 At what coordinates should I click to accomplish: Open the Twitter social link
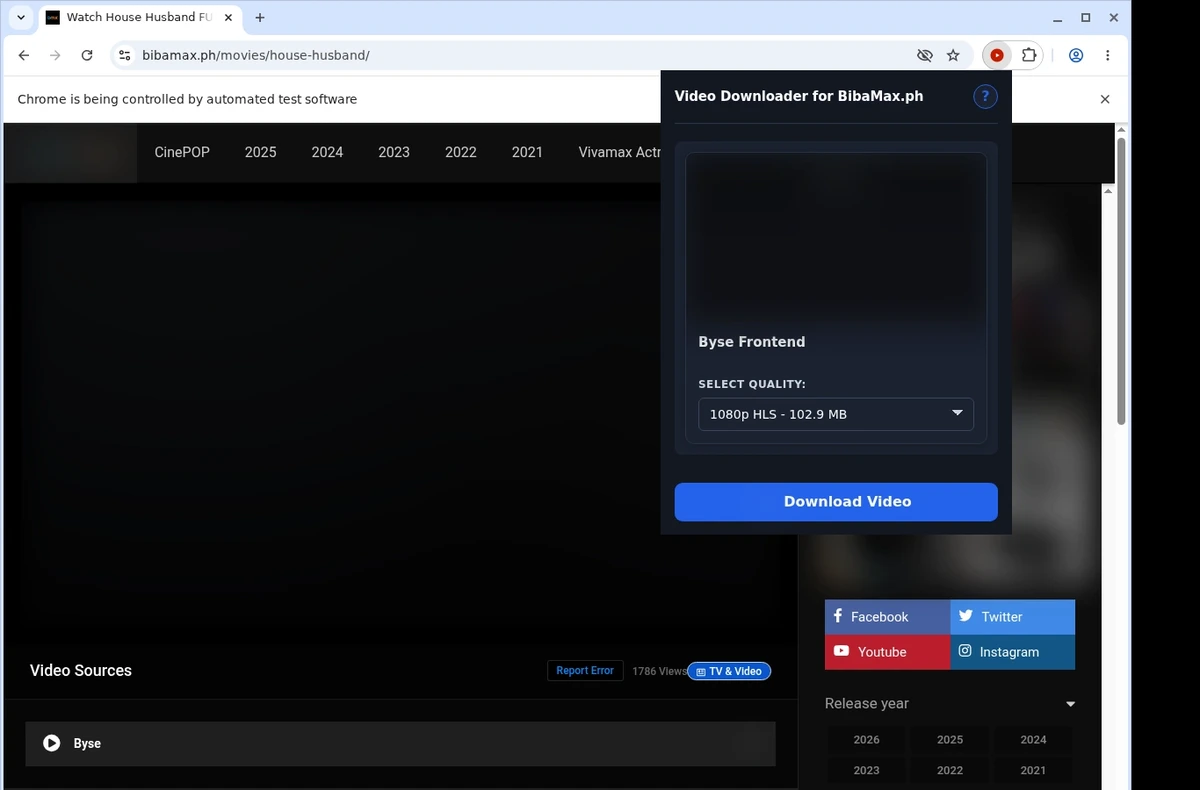coord(1013,617)
